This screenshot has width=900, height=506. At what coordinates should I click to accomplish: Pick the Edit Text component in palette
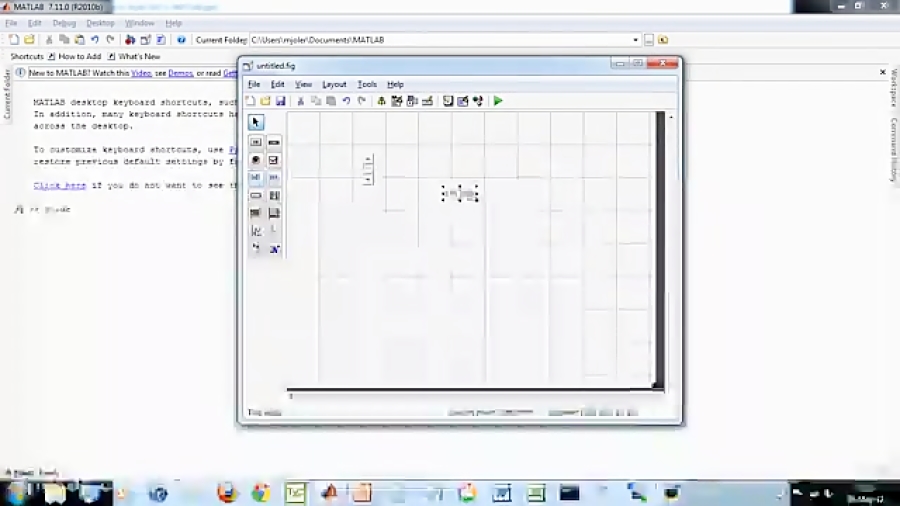pyautogui.click(x=256, y=177)
